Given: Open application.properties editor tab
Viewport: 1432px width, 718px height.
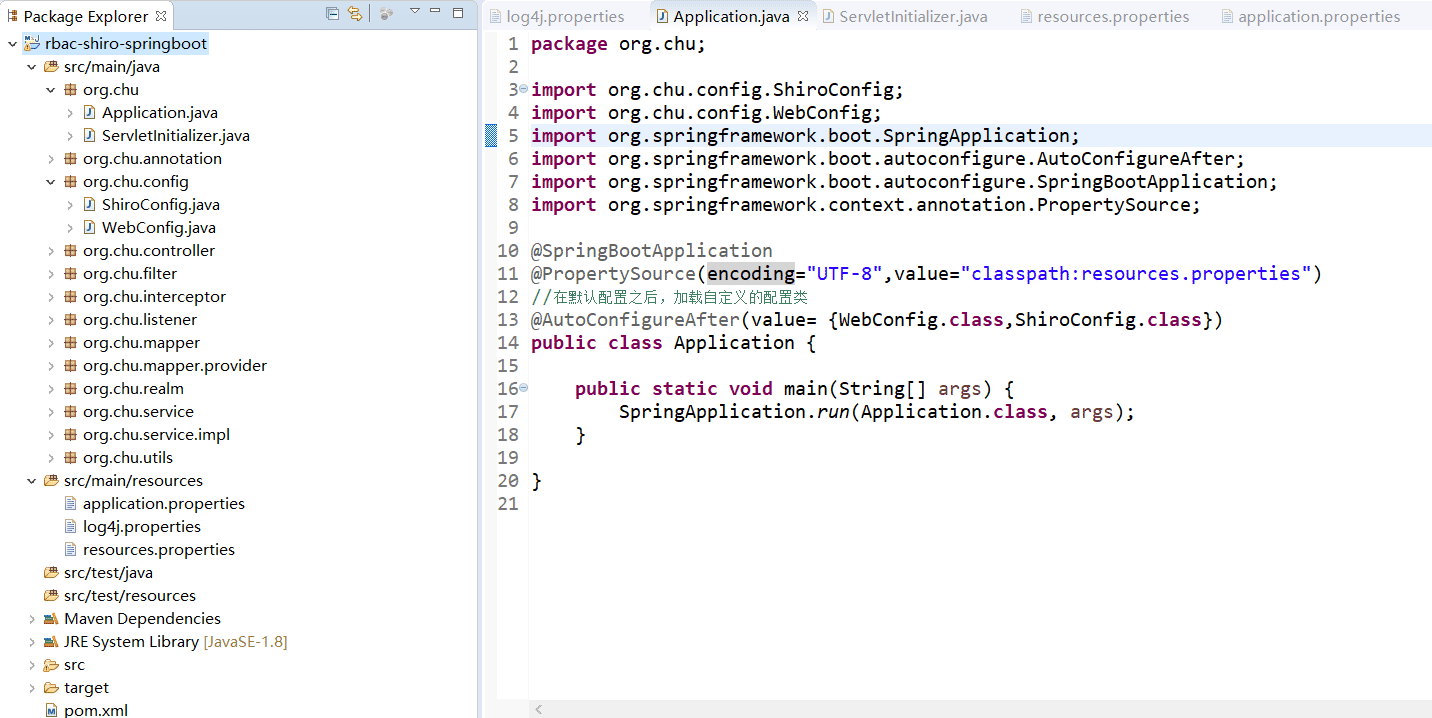Looking at the screenshot, I should (x=1310, y=16).
